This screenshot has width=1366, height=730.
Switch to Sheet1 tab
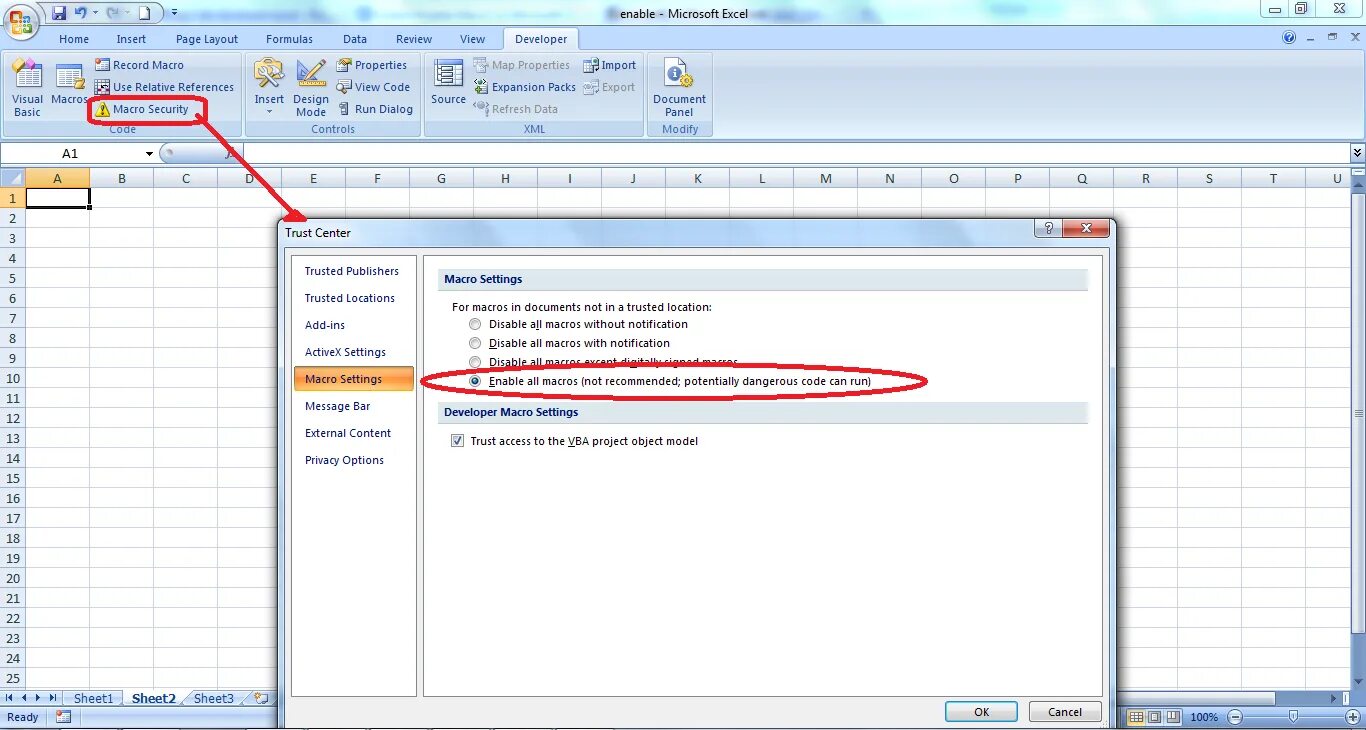pyautogui.click(x=94, y=698)
